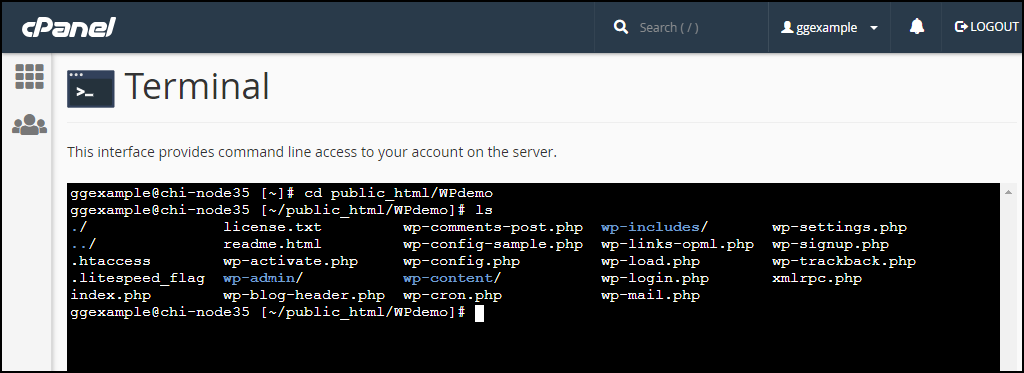Click wp-config.php in the listing
This screenshot has height=373, width=1024.
tap(462, 261)
